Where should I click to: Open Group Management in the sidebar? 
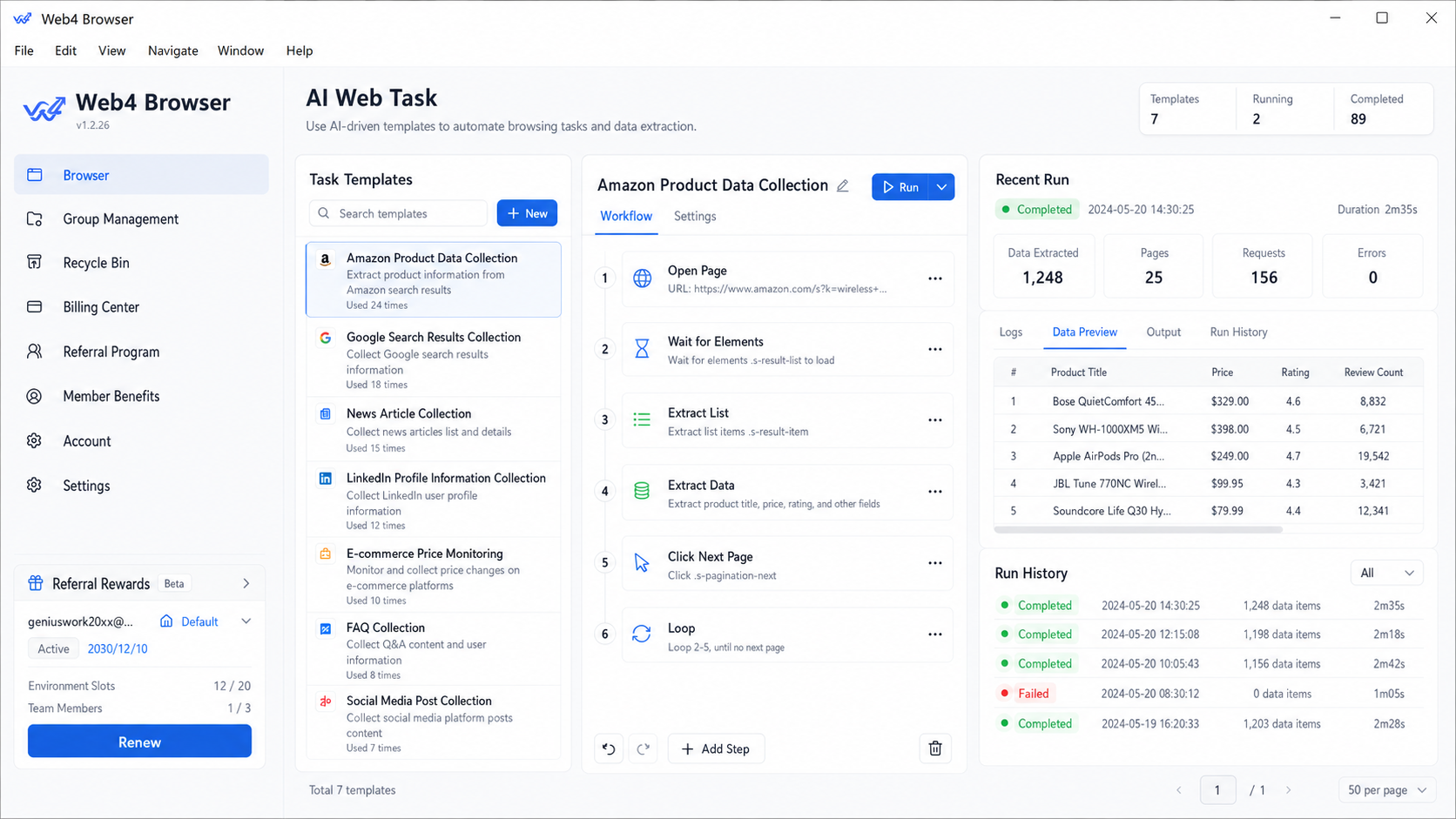(141, 219)
